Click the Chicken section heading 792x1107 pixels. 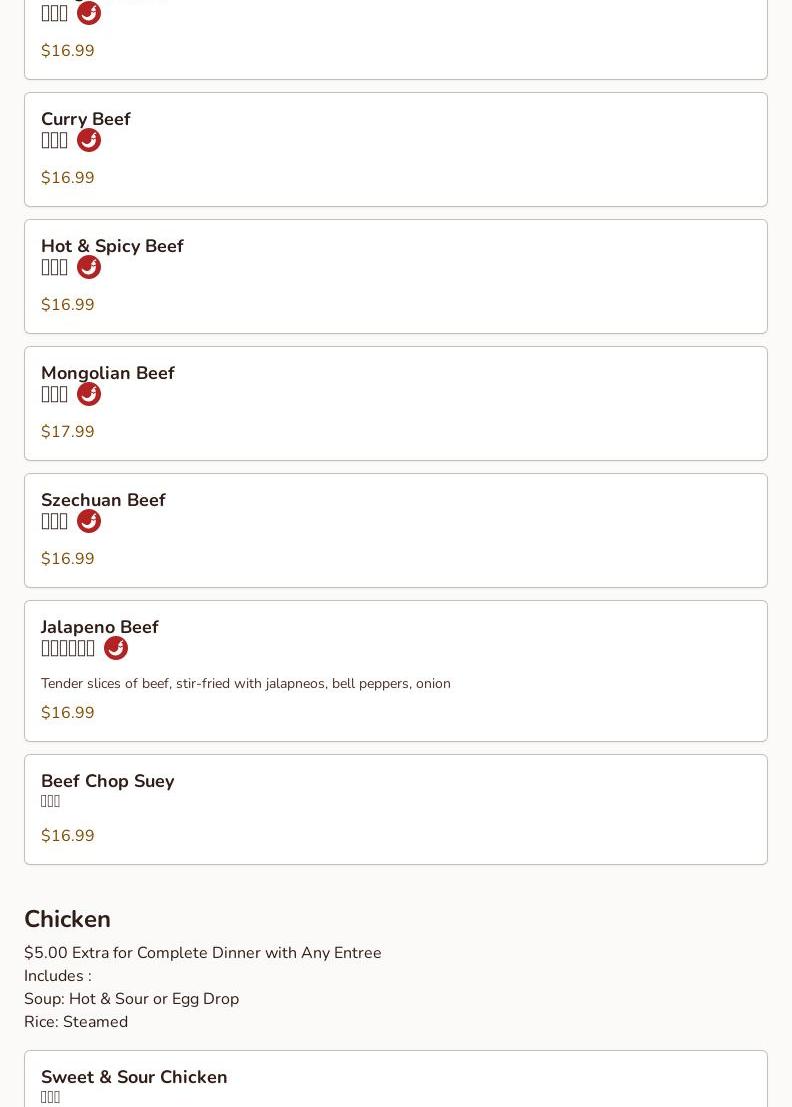pyautogui.click(x=68, y=919)
